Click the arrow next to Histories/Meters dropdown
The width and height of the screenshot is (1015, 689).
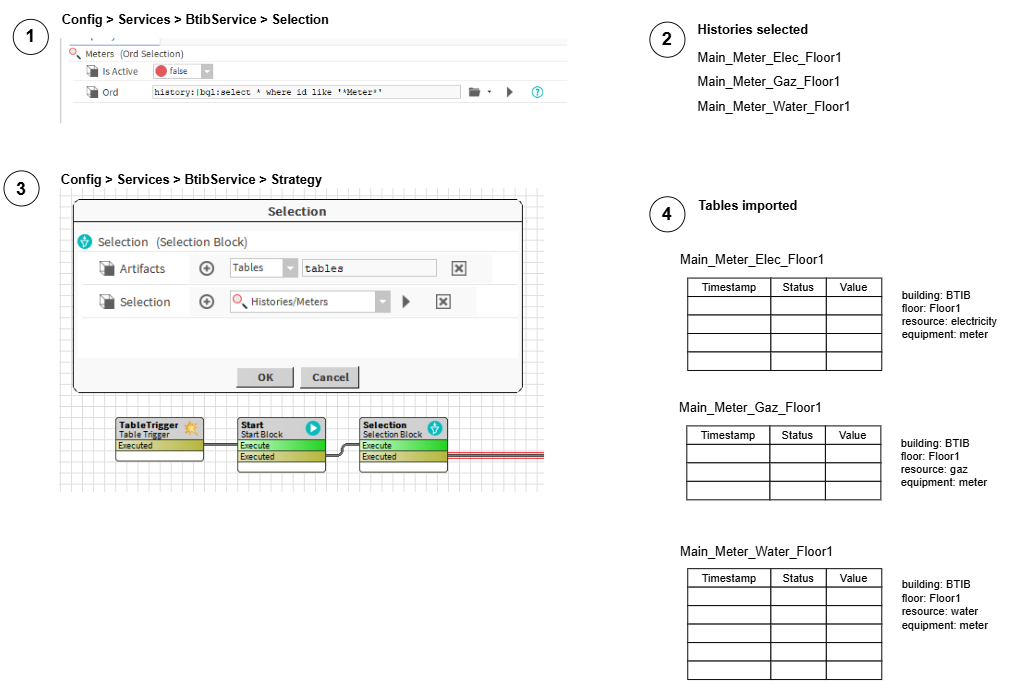[406, 302]
